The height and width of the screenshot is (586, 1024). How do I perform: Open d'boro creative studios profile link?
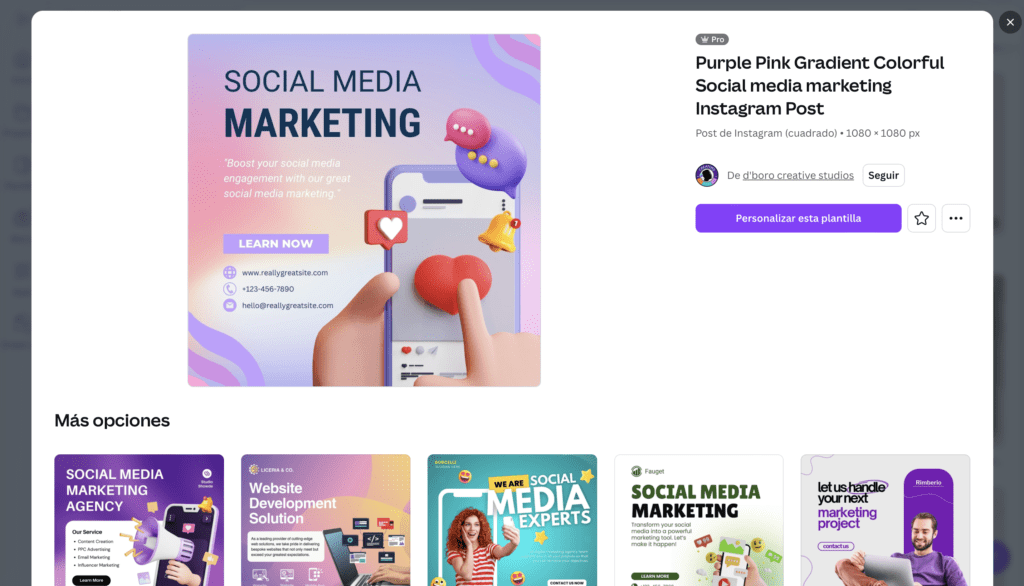coord(798,175)
